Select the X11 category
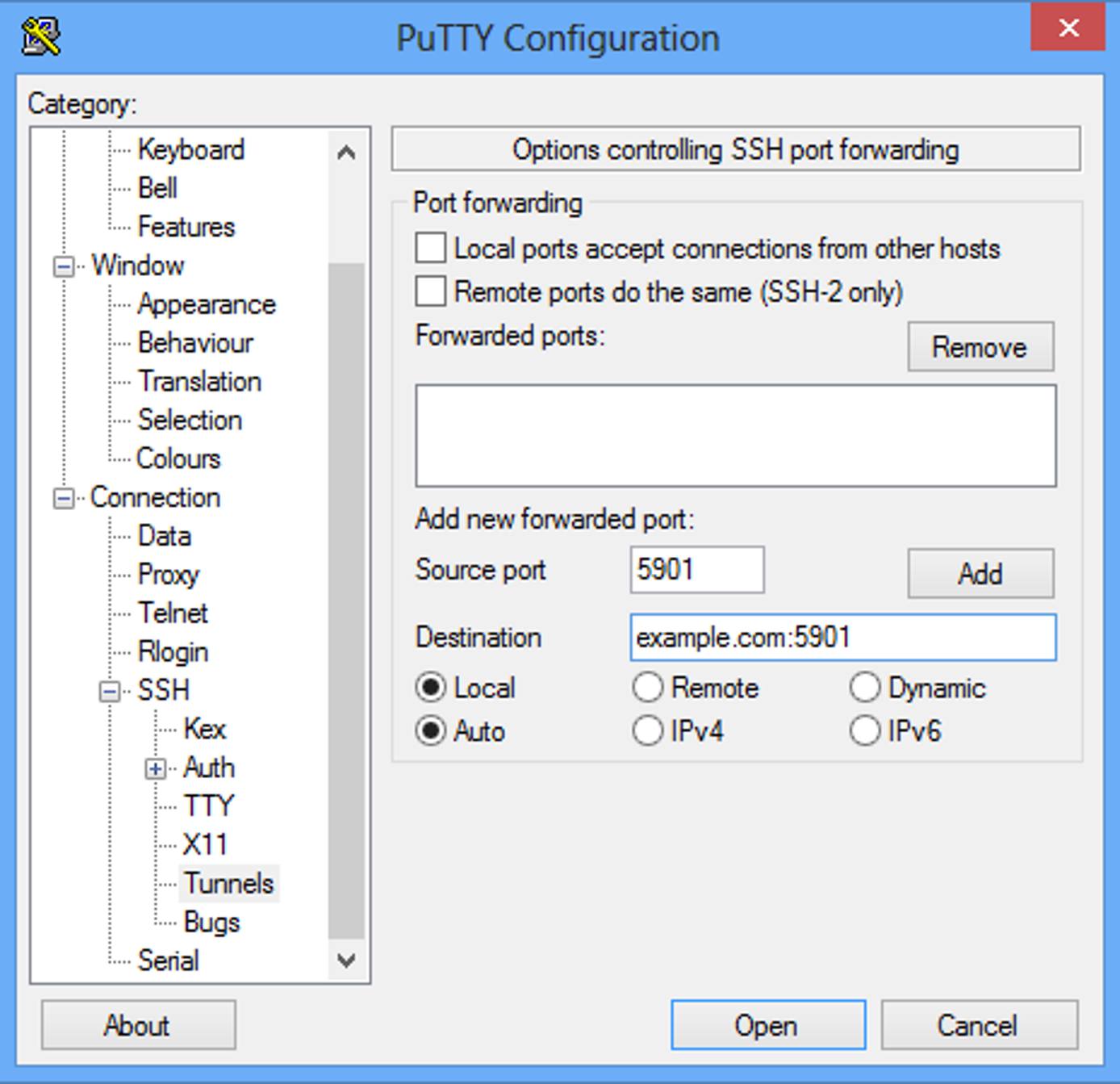 click(206, 844)
